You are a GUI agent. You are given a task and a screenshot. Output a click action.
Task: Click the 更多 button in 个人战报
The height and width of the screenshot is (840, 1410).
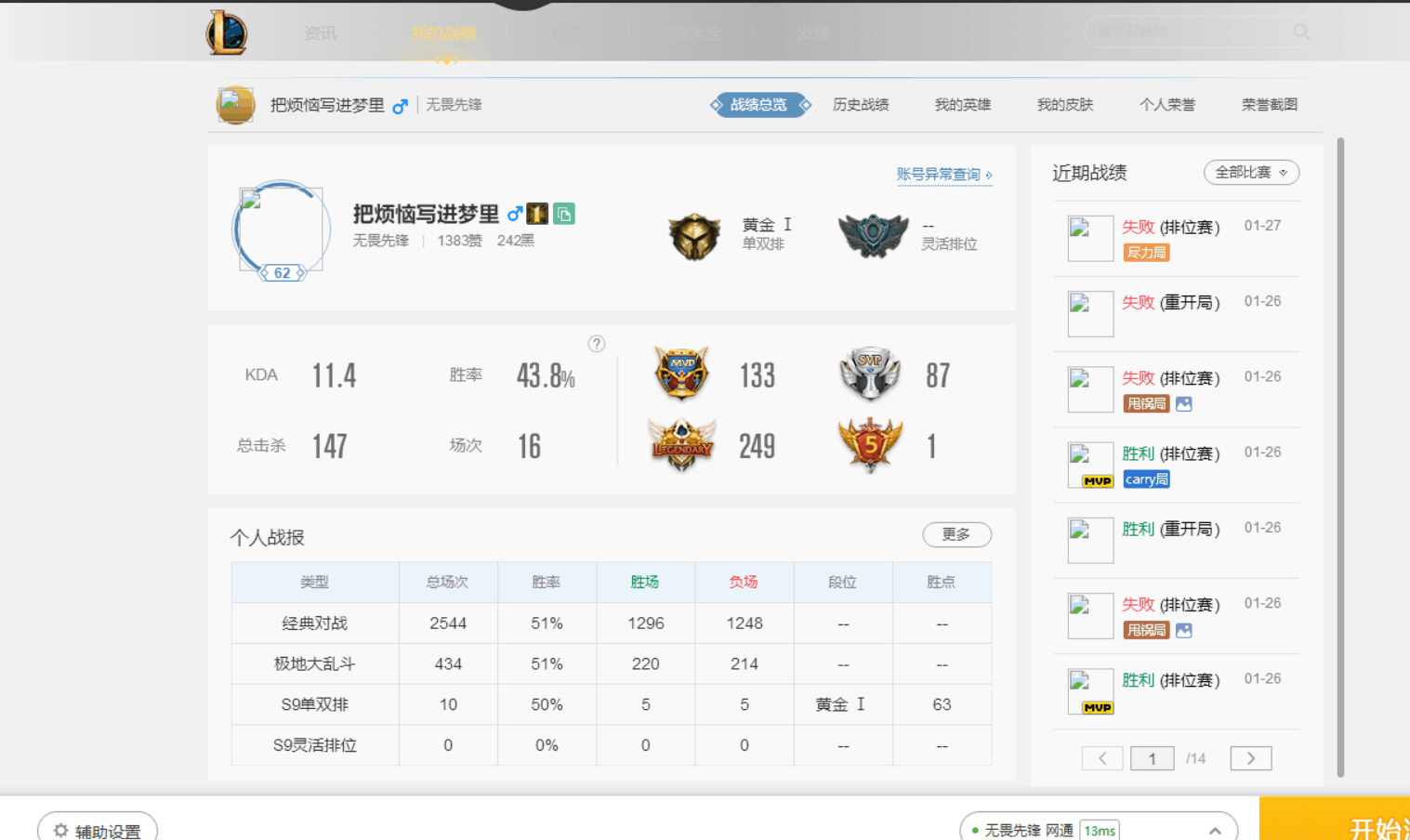[956, 534]
